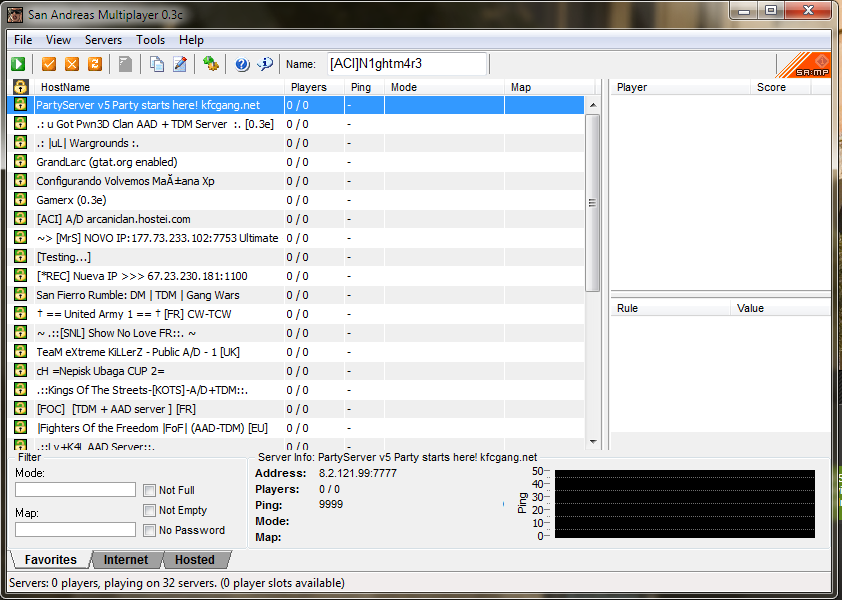The height and width of the screenshot is (600, 842).
Task: Switch to the Hosted tab
Action: [194, 560]
